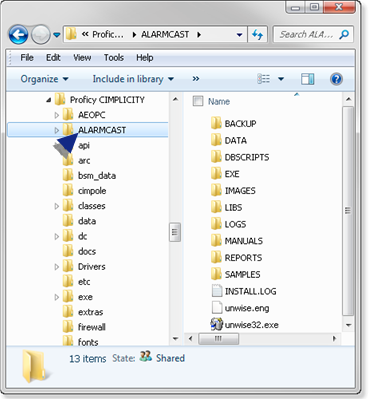Open the view options dropdown arrow

click(x=281, y=79)
